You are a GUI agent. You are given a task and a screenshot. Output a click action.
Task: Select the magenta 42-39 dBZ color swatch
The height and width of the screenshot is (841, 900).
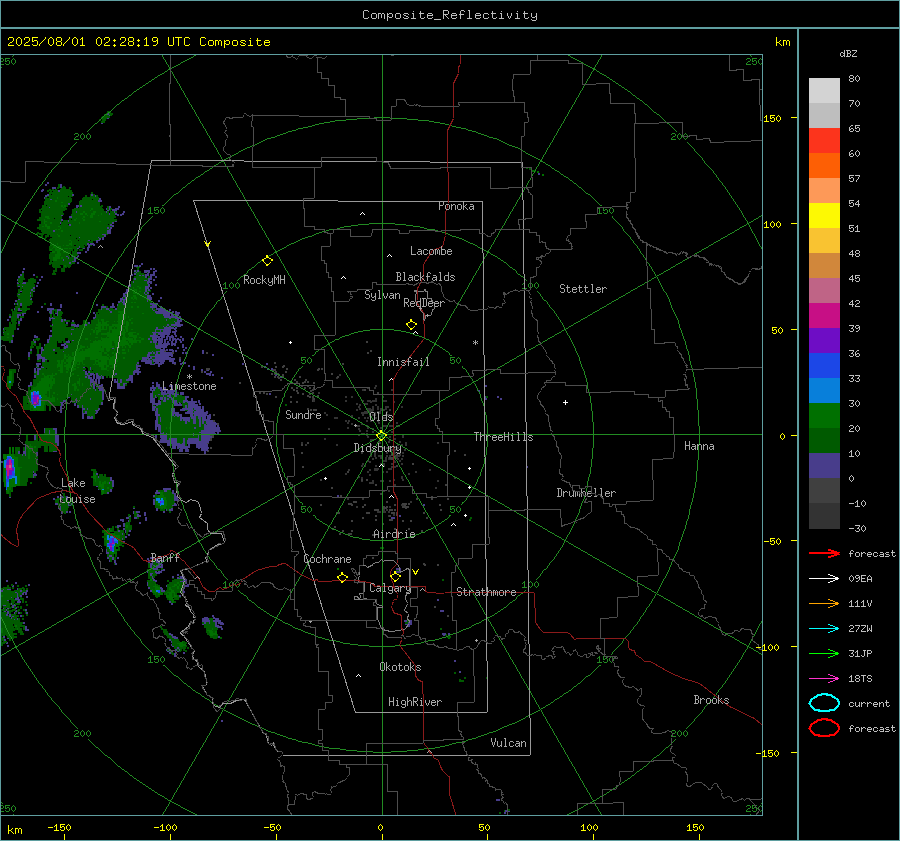click(824, 315)
